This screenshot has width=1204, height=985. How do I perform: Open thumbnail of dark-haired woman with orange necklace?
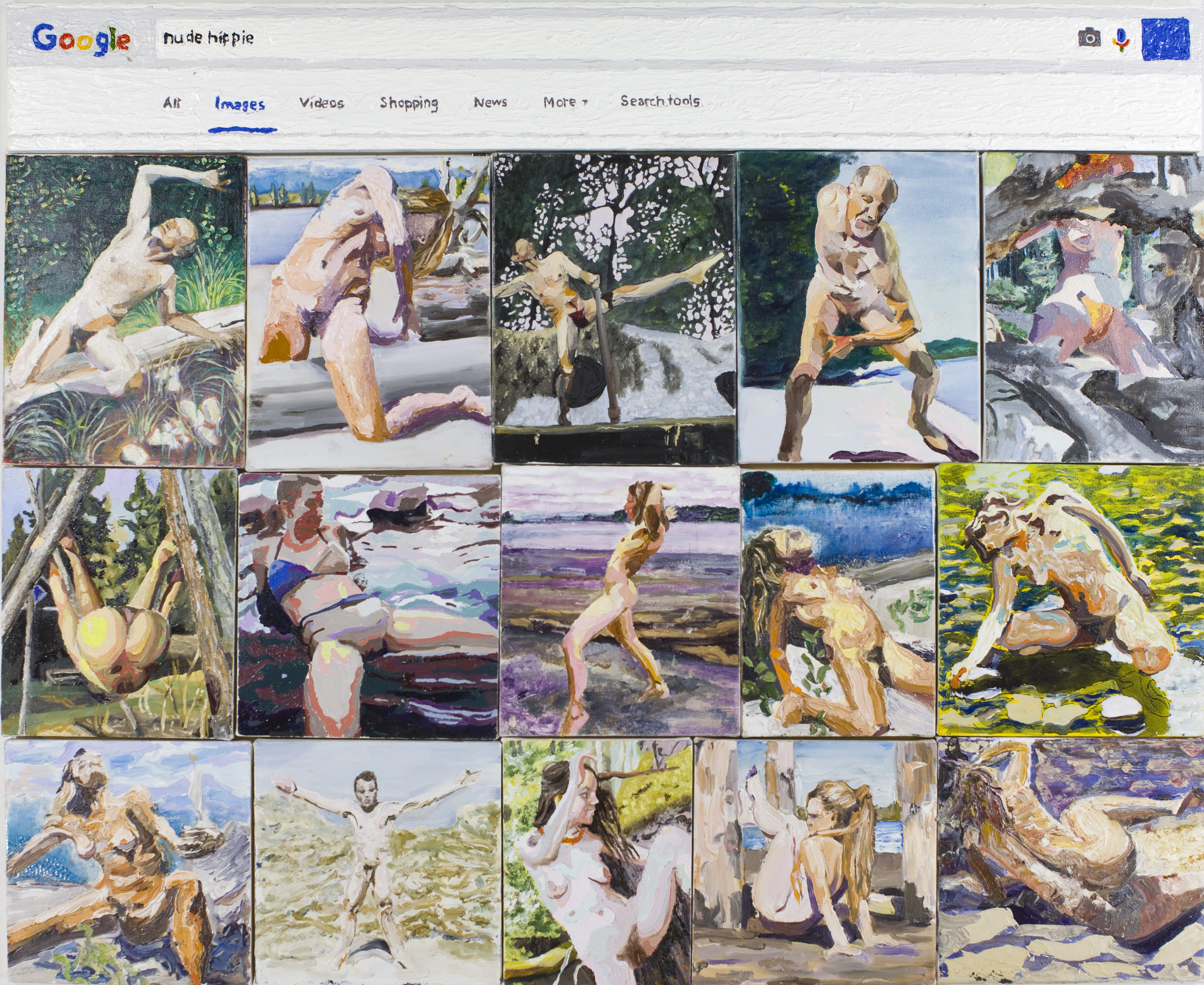coord(598,861)
